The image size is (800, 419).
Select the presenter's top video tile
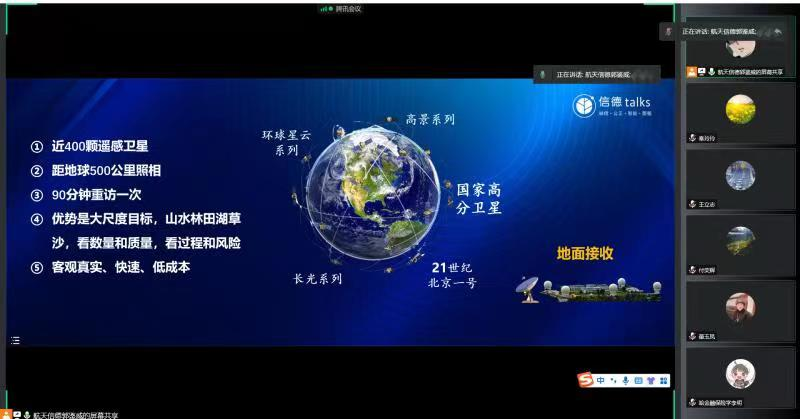point(740,45)
